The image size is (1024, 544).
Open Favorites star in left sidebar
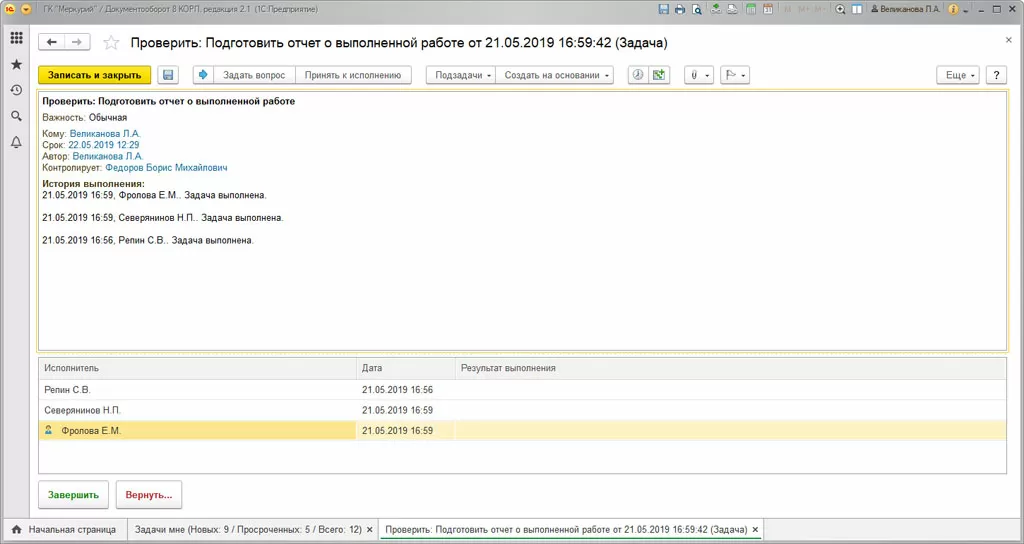point(16,64)
